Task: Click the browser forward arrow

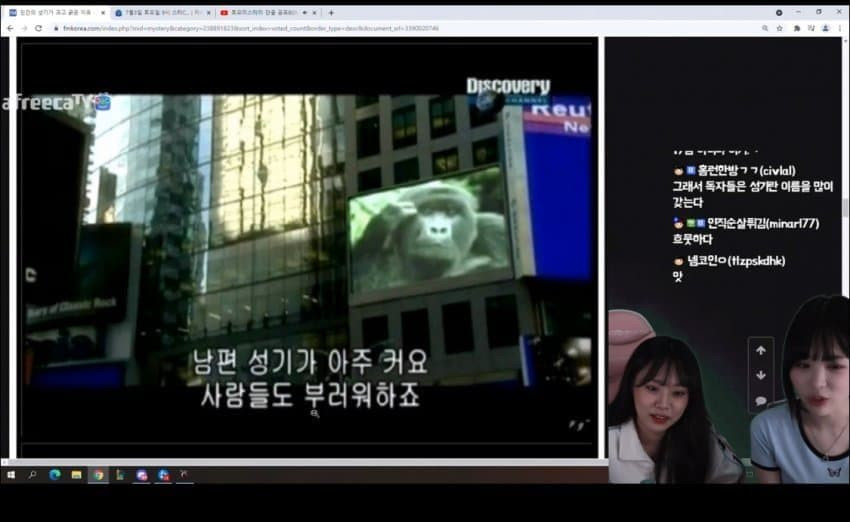Action: tap(24, 28)
